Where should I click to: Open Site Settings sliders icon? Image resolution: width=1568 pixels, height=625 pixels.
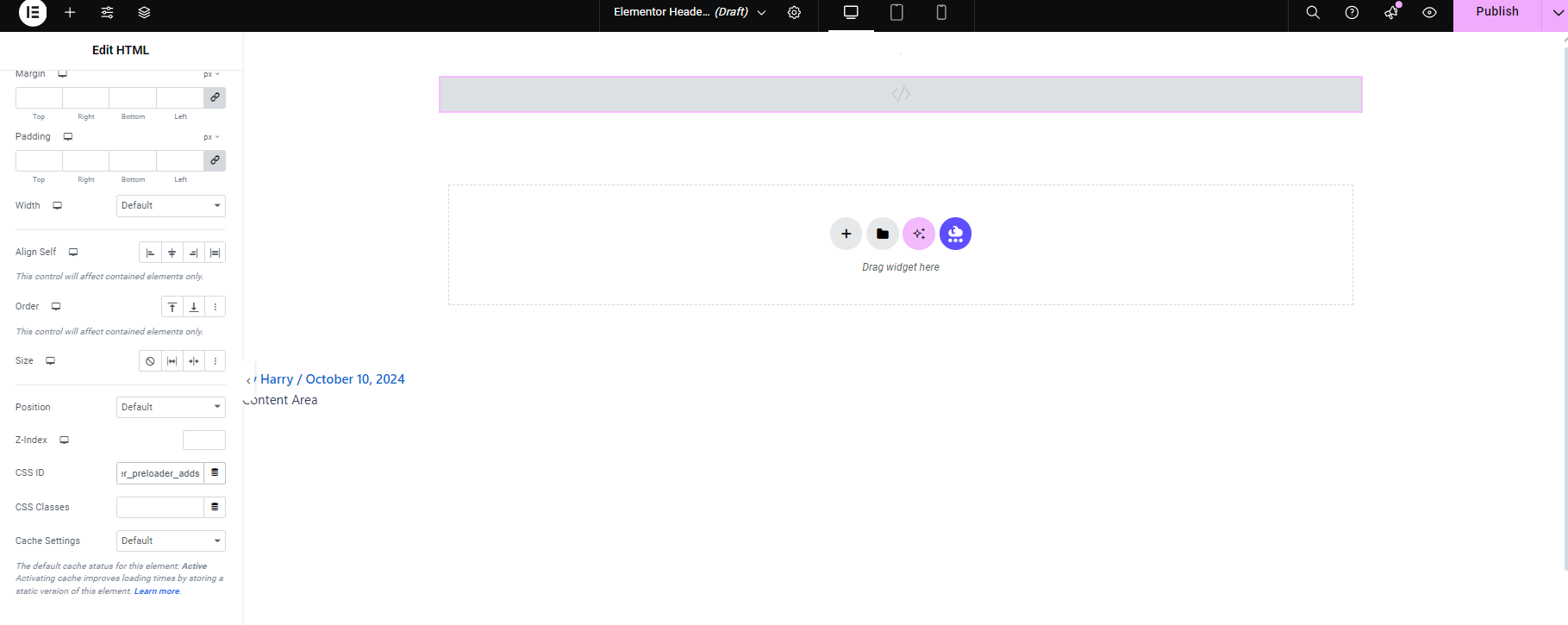coord(107,13)
